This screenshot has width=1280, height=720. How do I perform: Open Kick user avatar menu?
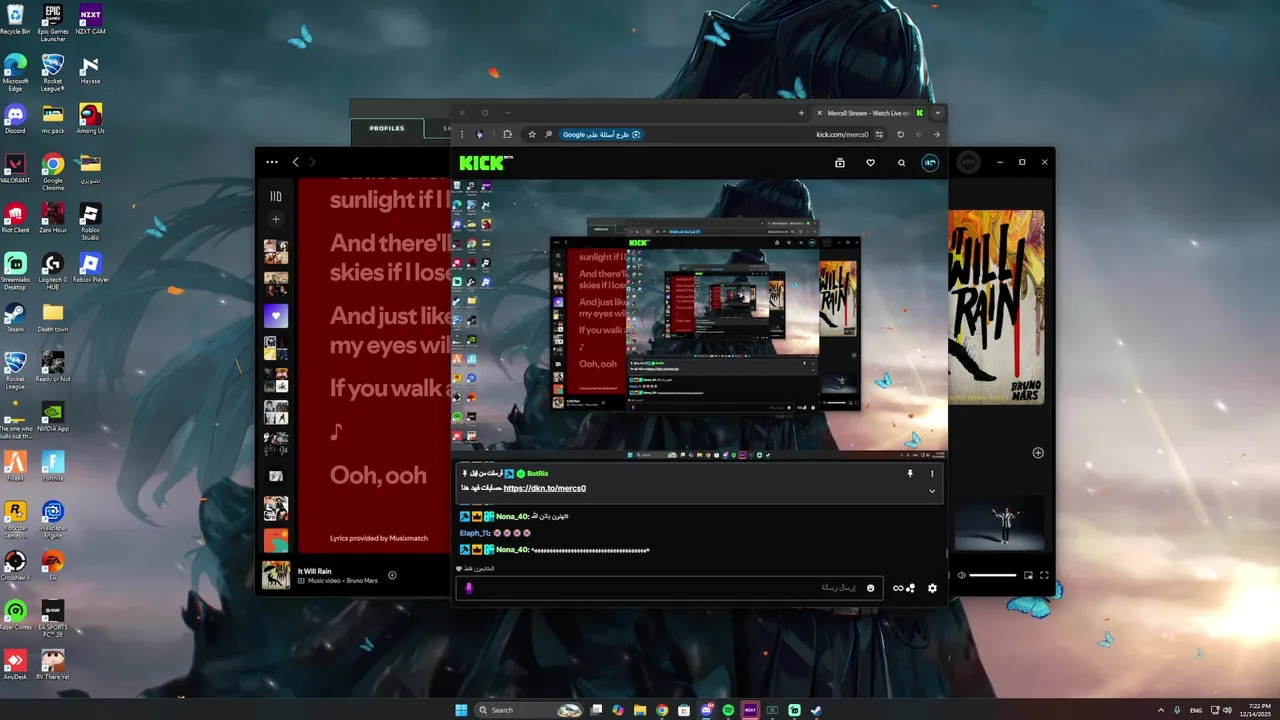tap(930, 163)
